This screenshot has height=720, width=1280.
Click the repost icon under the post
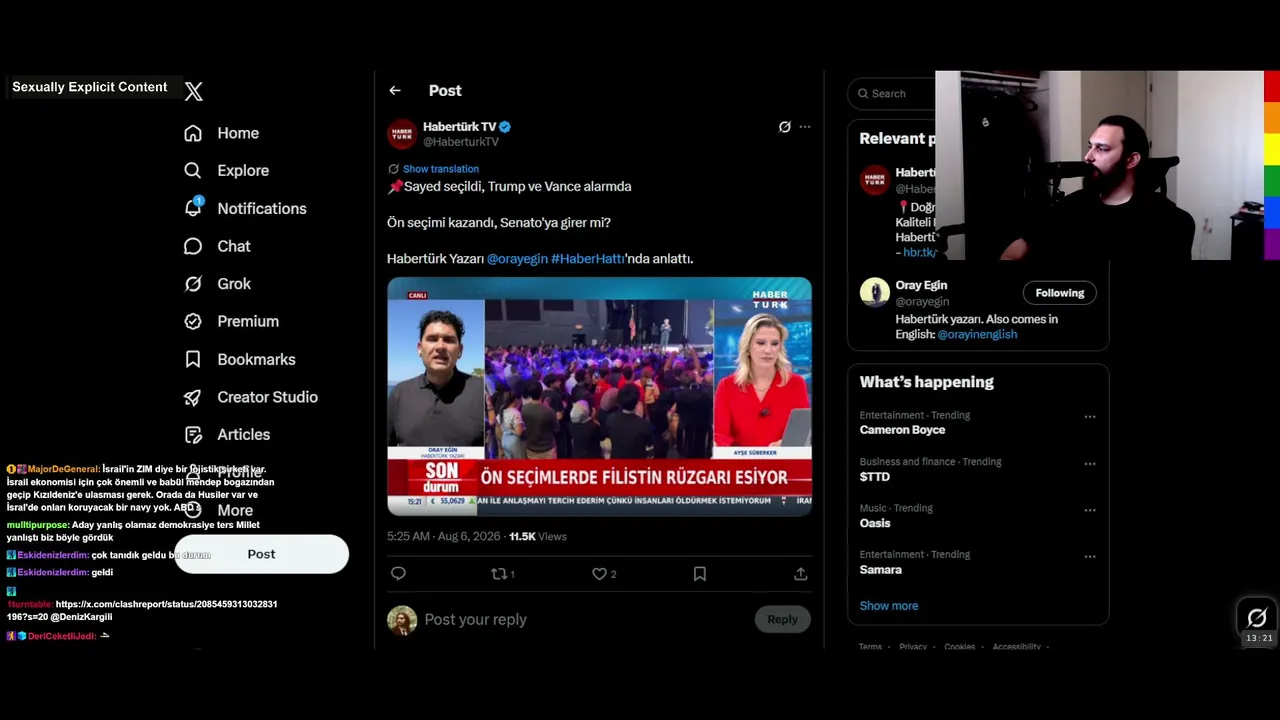(498, 574)
